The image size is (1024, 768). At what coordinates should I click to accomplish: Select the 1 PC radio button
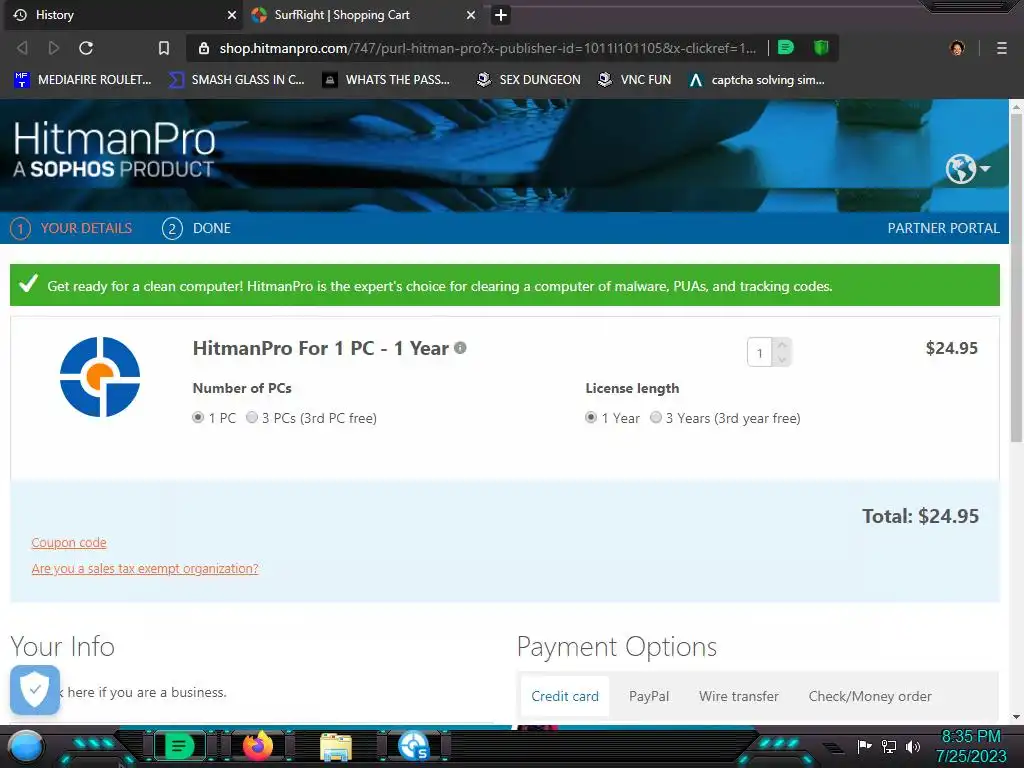[198, 417]
